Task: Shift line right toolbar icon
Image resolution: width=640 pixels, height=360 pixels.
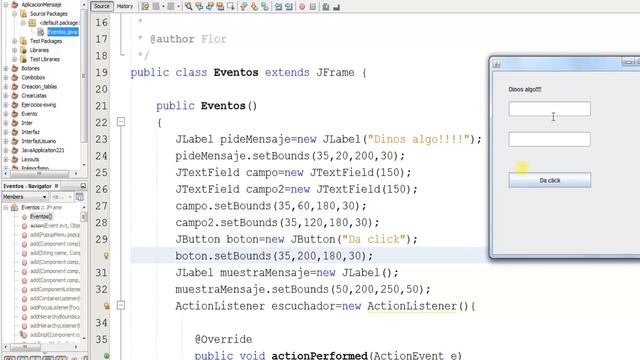Action: tap(289, 7)
